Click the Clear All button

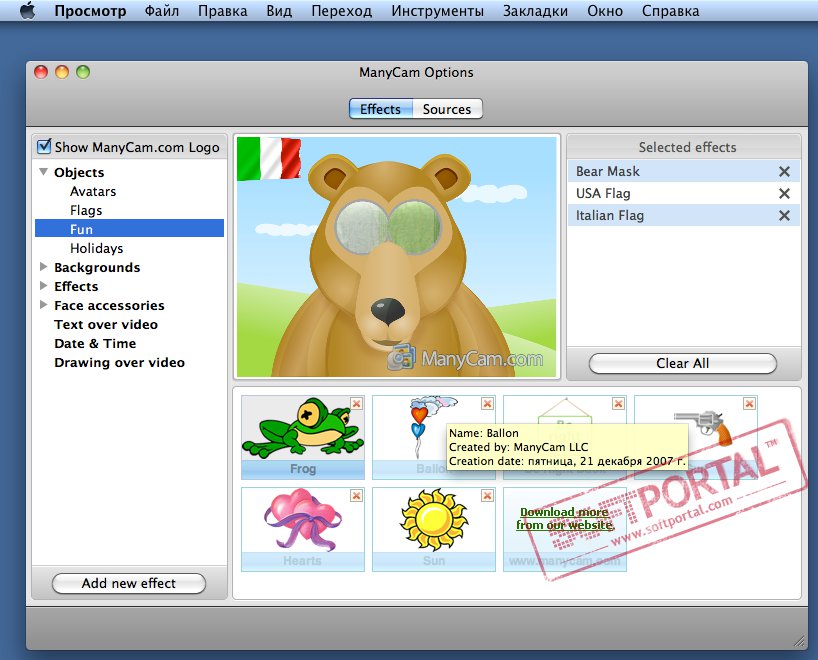pyautogui.click(x=682, y=363)
